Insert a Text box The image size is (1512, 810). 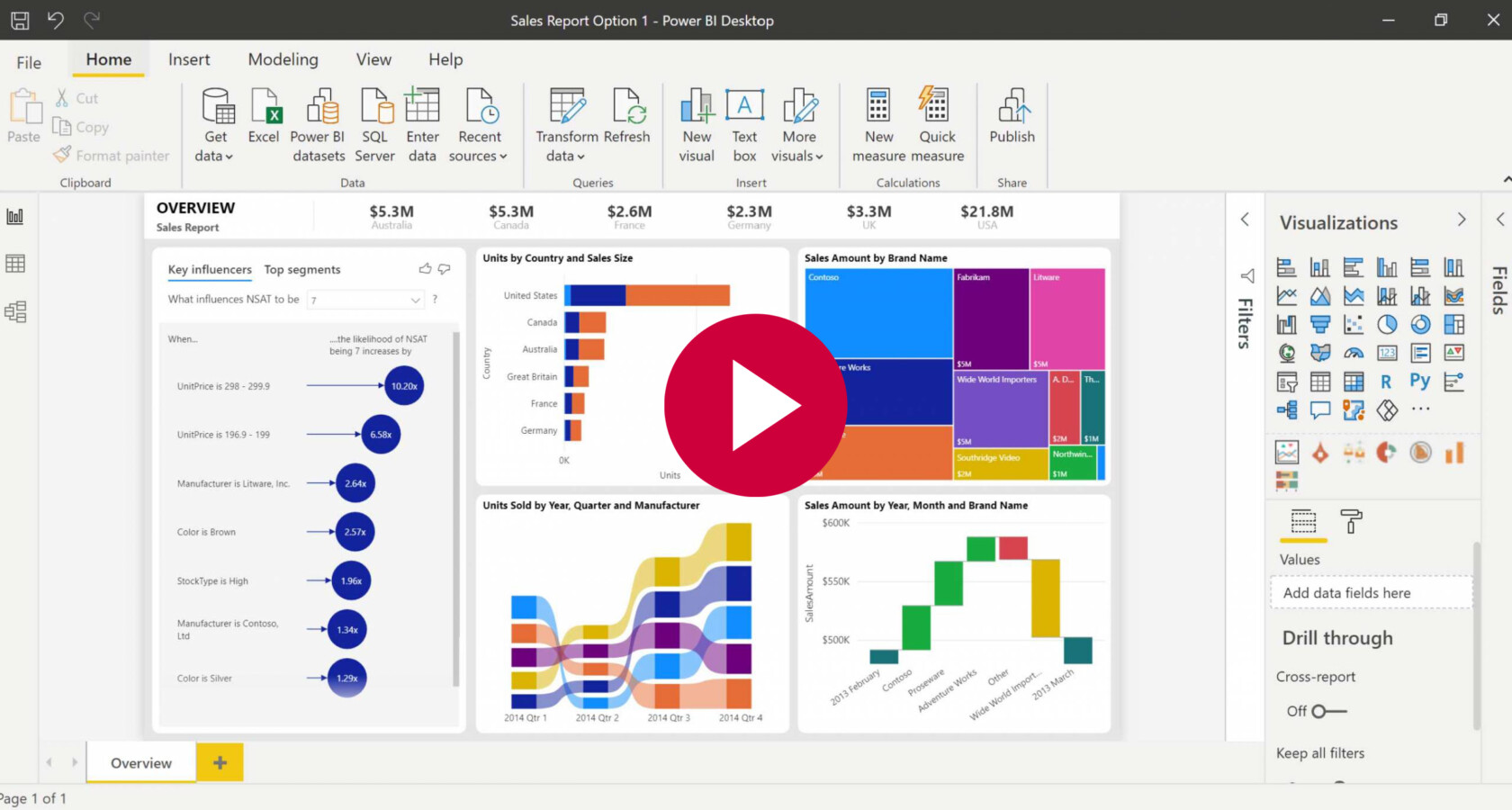point(744,126)
